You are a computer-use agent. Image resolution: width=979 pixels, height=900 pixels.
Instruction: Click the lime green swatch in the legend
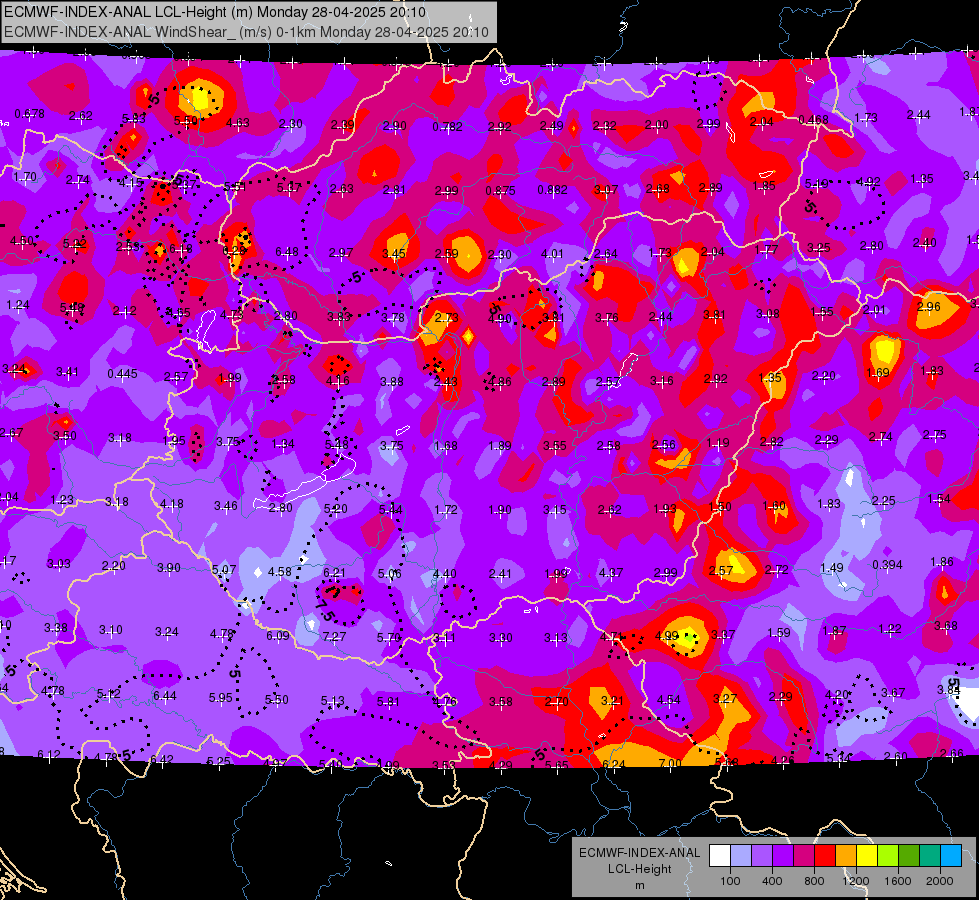[x=888, y=856]
